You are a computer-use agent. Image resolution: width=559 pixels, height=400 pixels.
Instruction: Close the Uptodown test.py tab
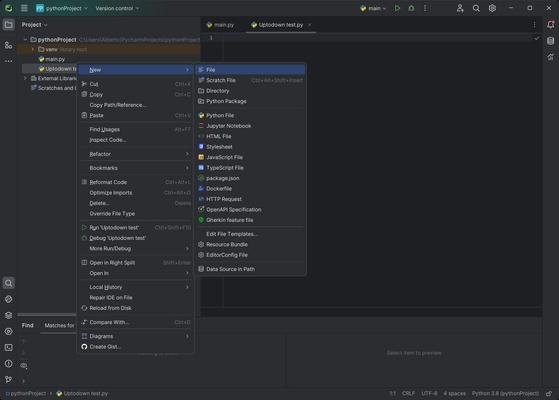tap(309, 25)
